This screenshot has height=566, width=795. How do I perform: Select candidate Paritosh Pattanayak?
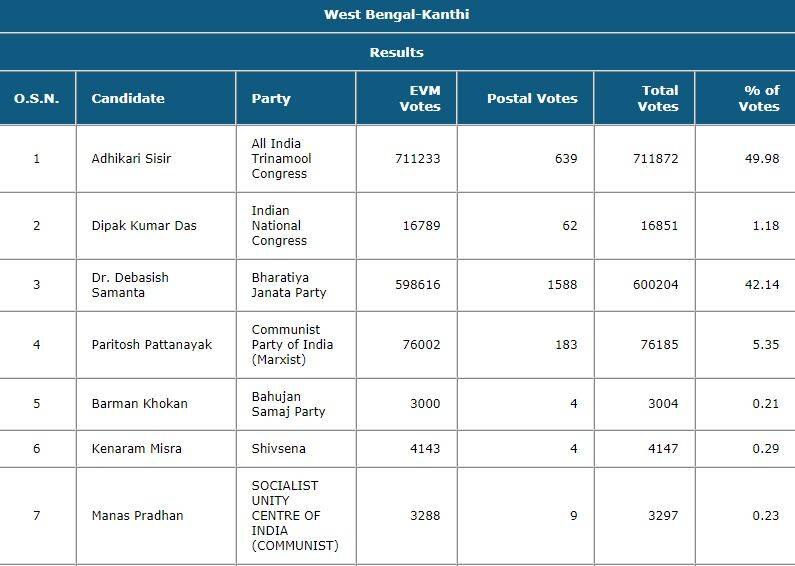tap(152, 345)
